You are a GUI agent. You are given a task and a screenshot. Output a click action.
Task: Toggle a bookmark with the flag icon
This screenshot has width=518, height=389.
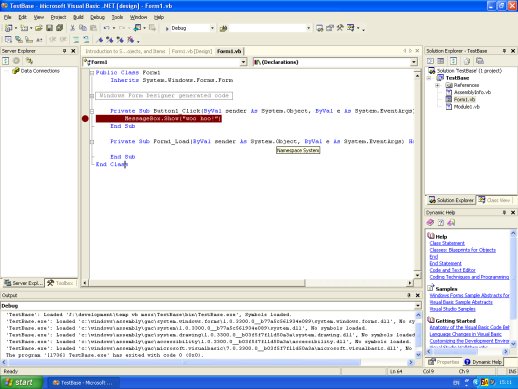100,40
